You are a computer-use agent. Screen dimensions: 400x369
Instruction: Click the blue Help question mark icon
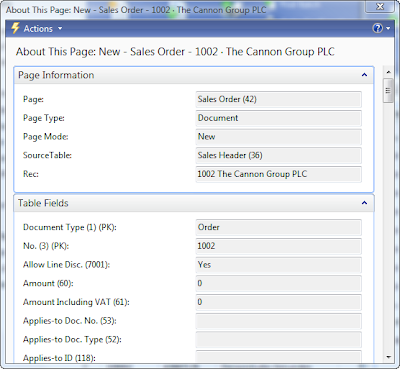[377, 29]
